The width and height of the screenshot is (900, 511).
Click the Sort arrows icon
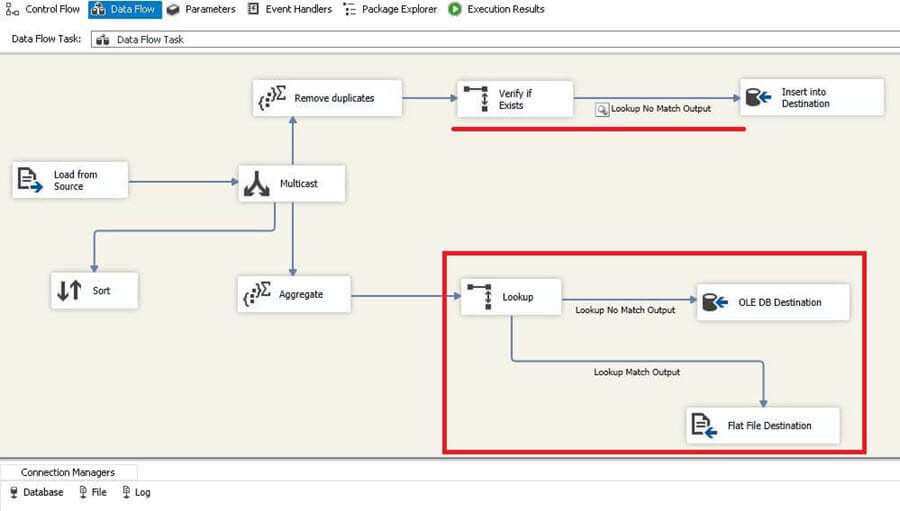[69, 291]
